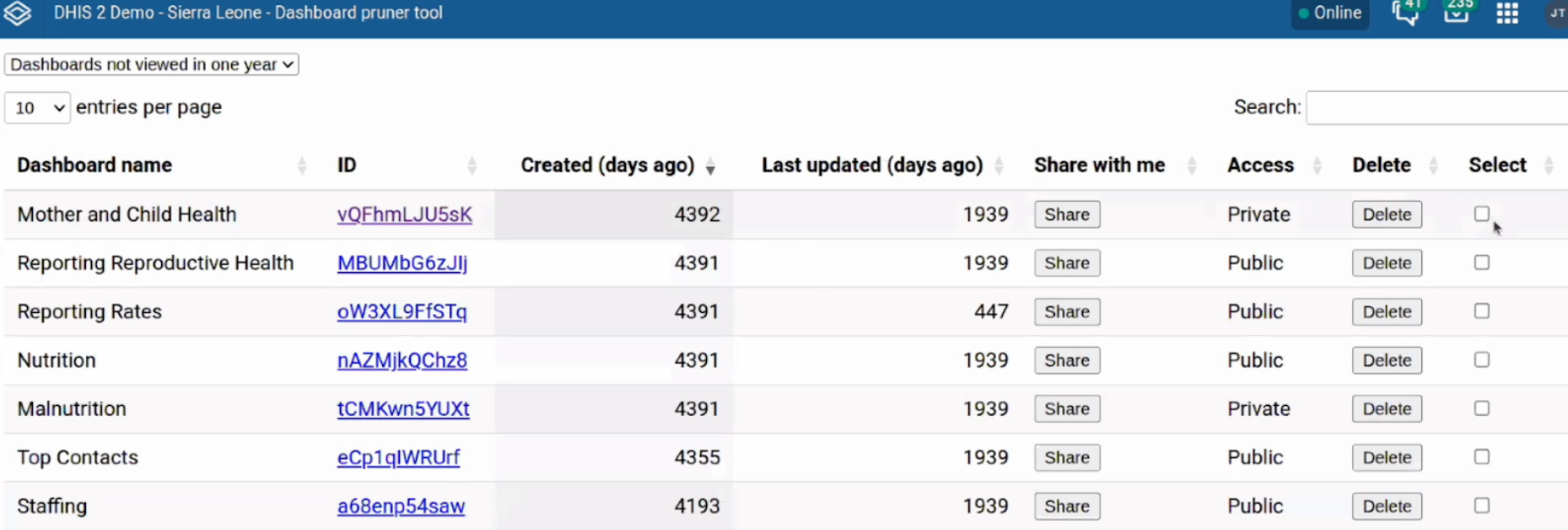Open the interpretations inbox icon
Image resolution: width=1568 pixels, height=530 pixels.
click(x=1457, y=13)
